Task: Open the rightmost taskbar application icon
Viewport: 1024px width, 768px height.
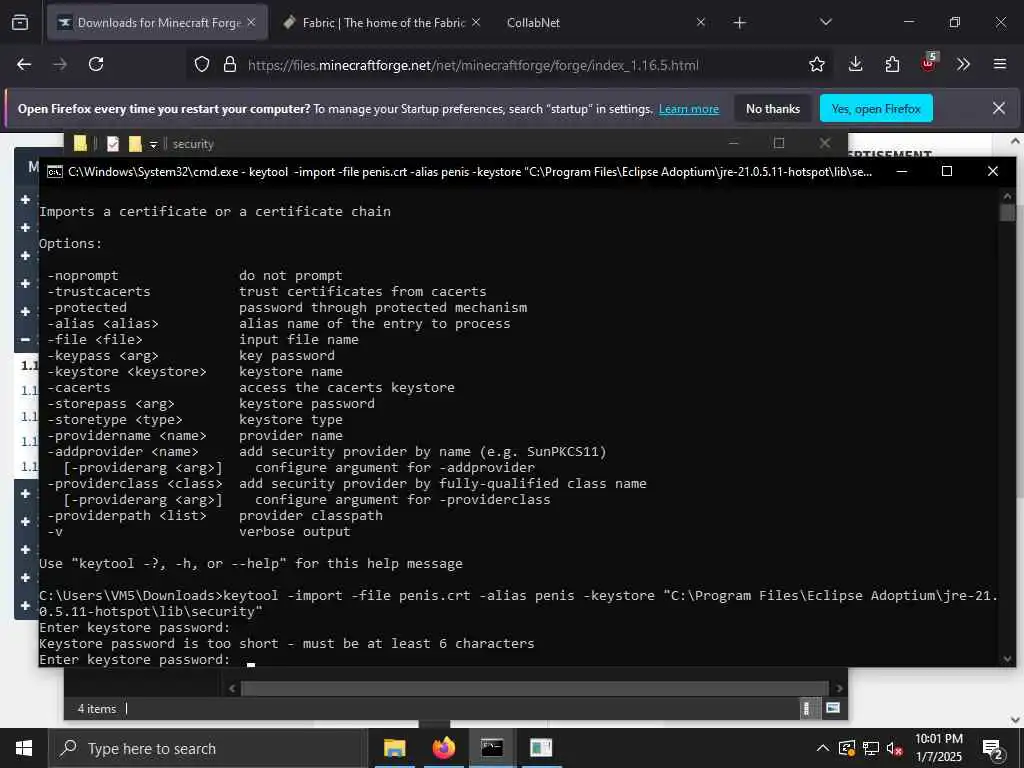Action: [541, 748]
